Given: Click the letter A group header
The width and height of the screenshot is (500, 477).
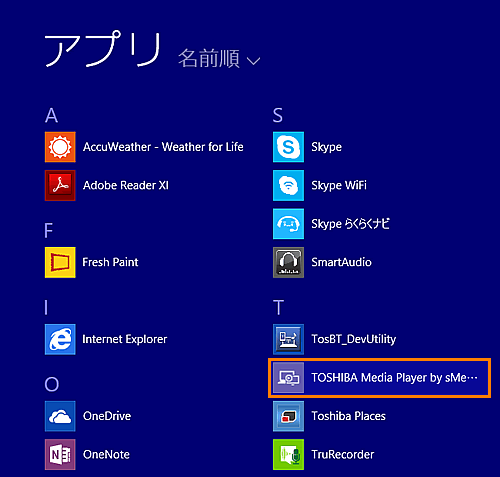Looking at the screenshot, I should pyautogui.click(x=51, y=116).
